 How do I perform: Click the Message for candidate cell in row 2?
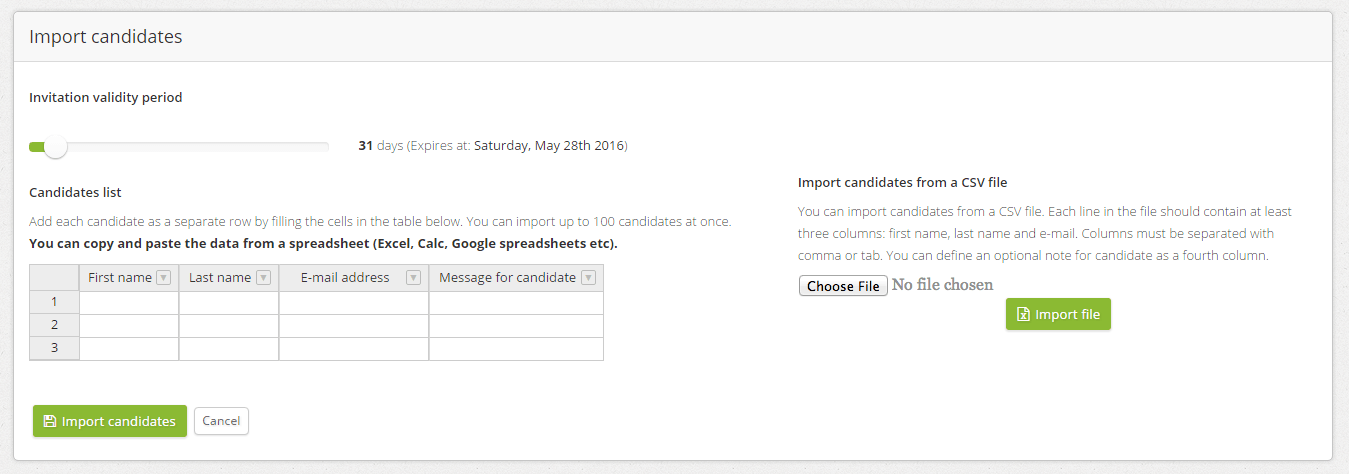(x=516, y=325)
